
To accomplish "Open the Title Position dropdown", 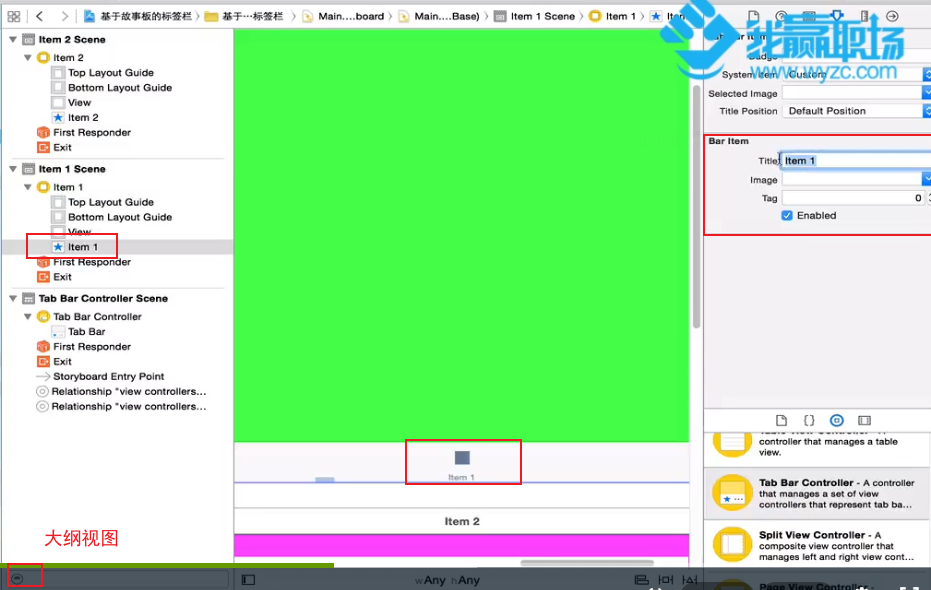I will tap(856, 111).
